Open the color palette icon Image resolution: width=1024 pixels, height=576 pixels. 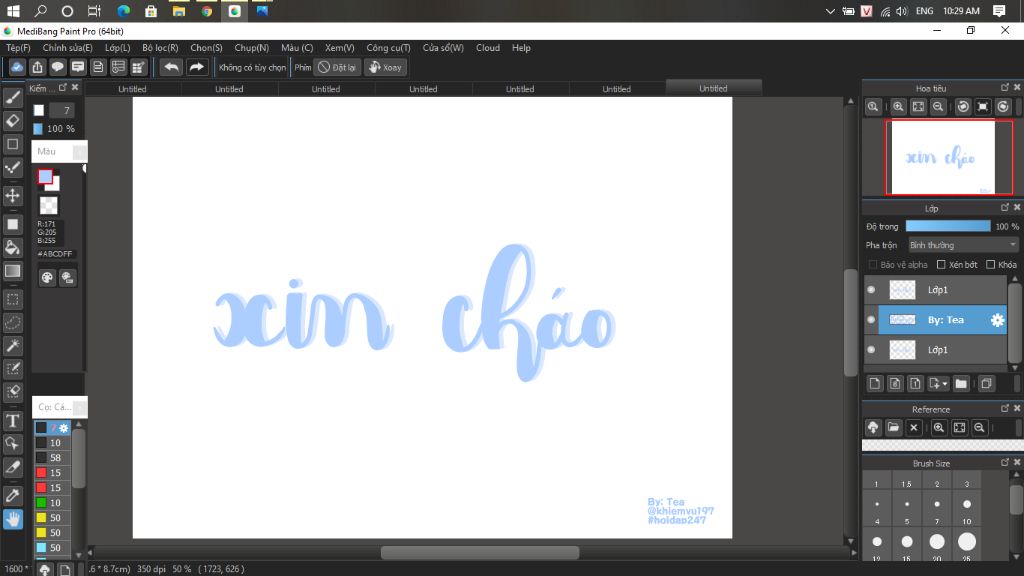coord(47,278)
